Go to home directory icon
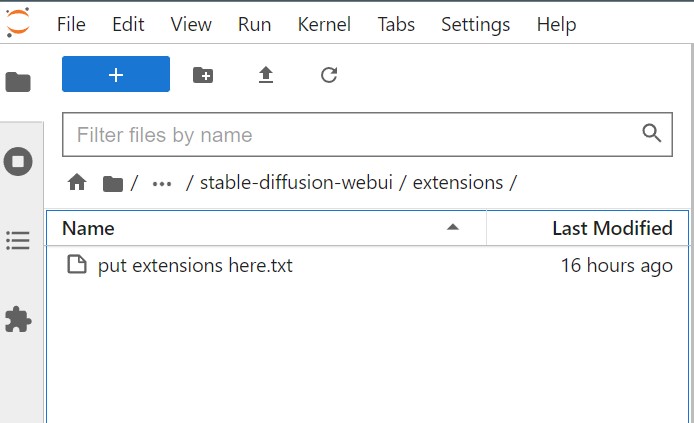 point(77,183)
